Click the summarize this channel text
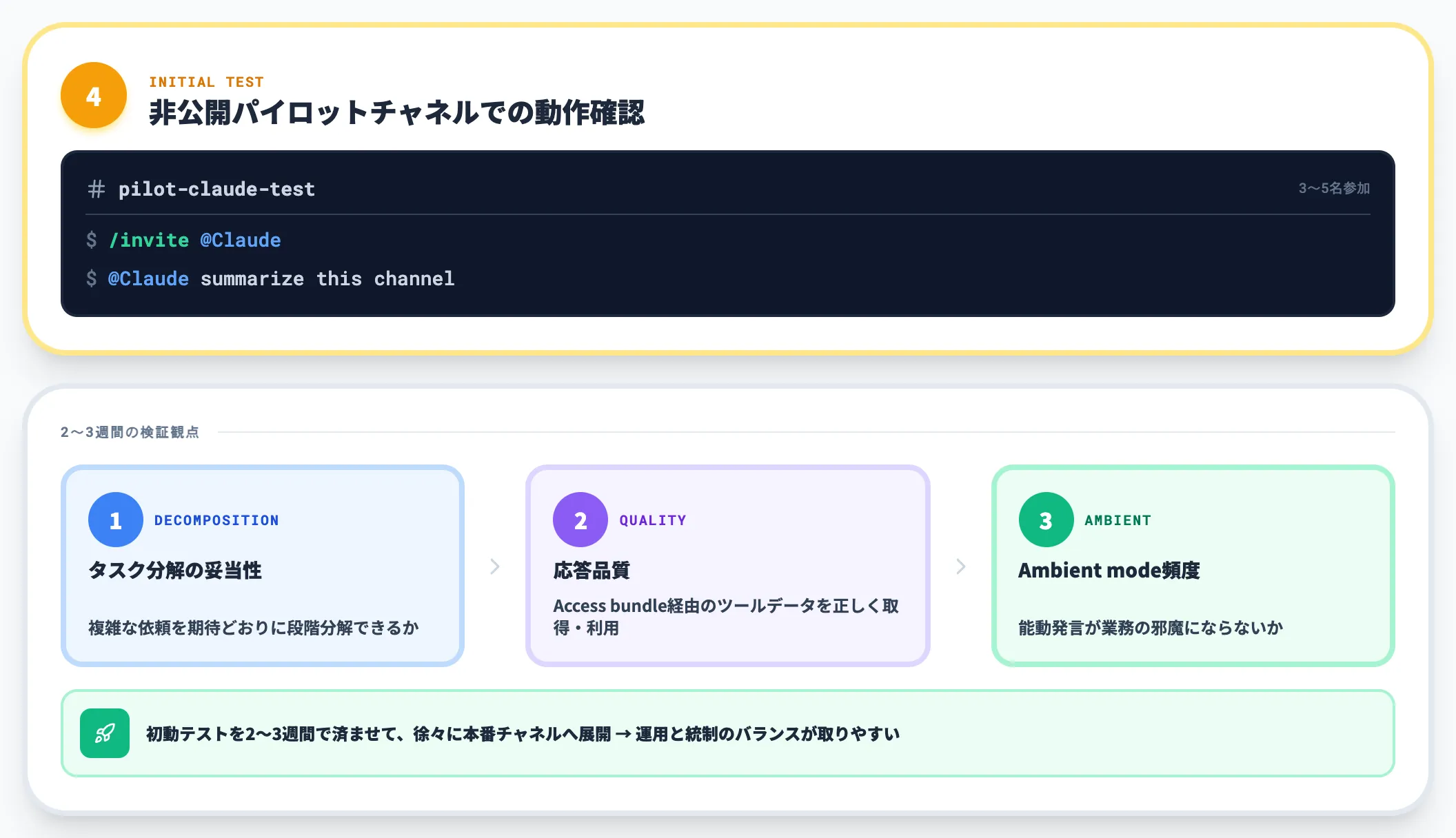Viewport: 1456px width, 838px height. [x=327, y=278]
